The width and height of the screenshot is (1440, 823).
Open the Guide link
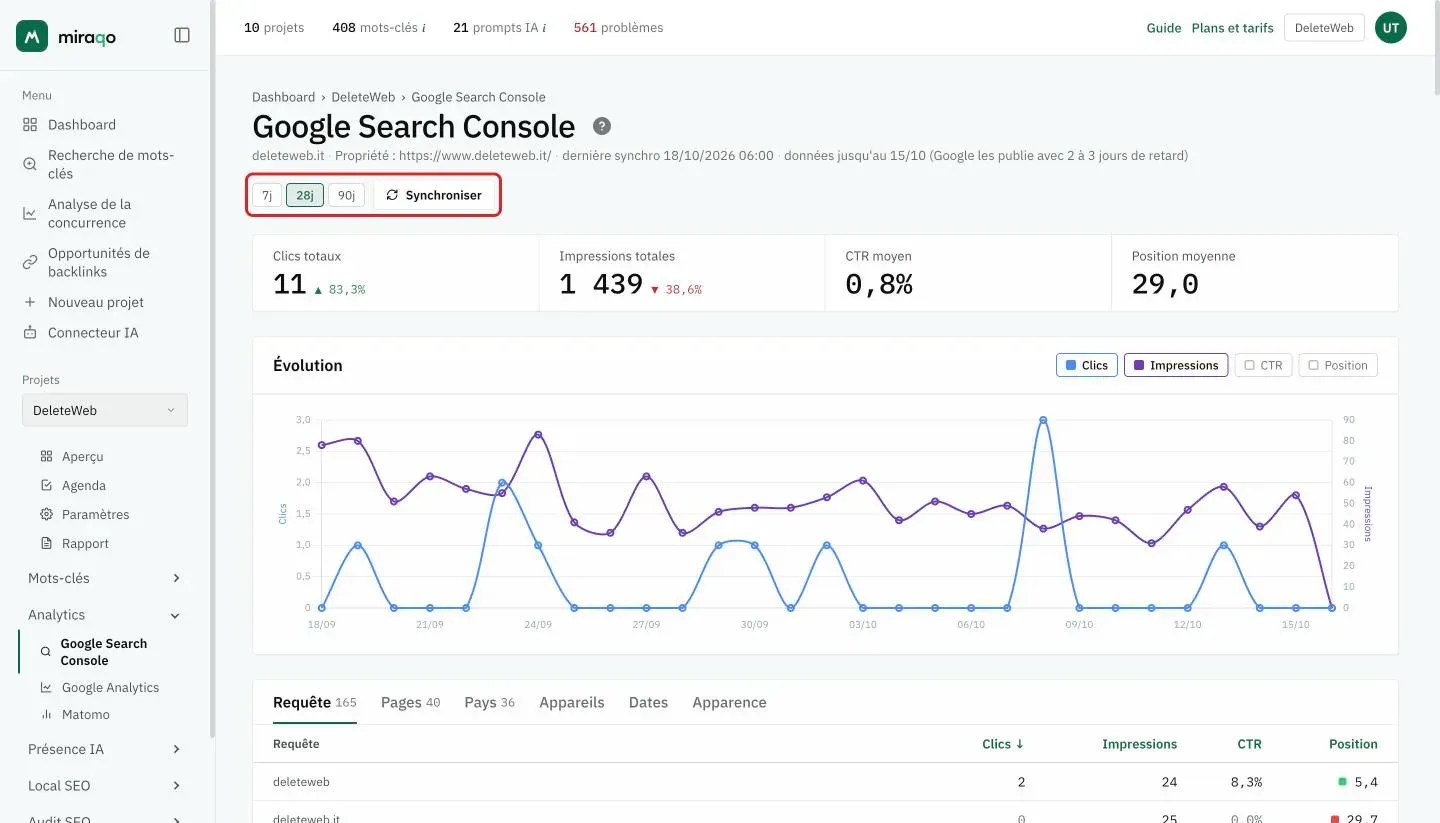tap(1164, 28)
